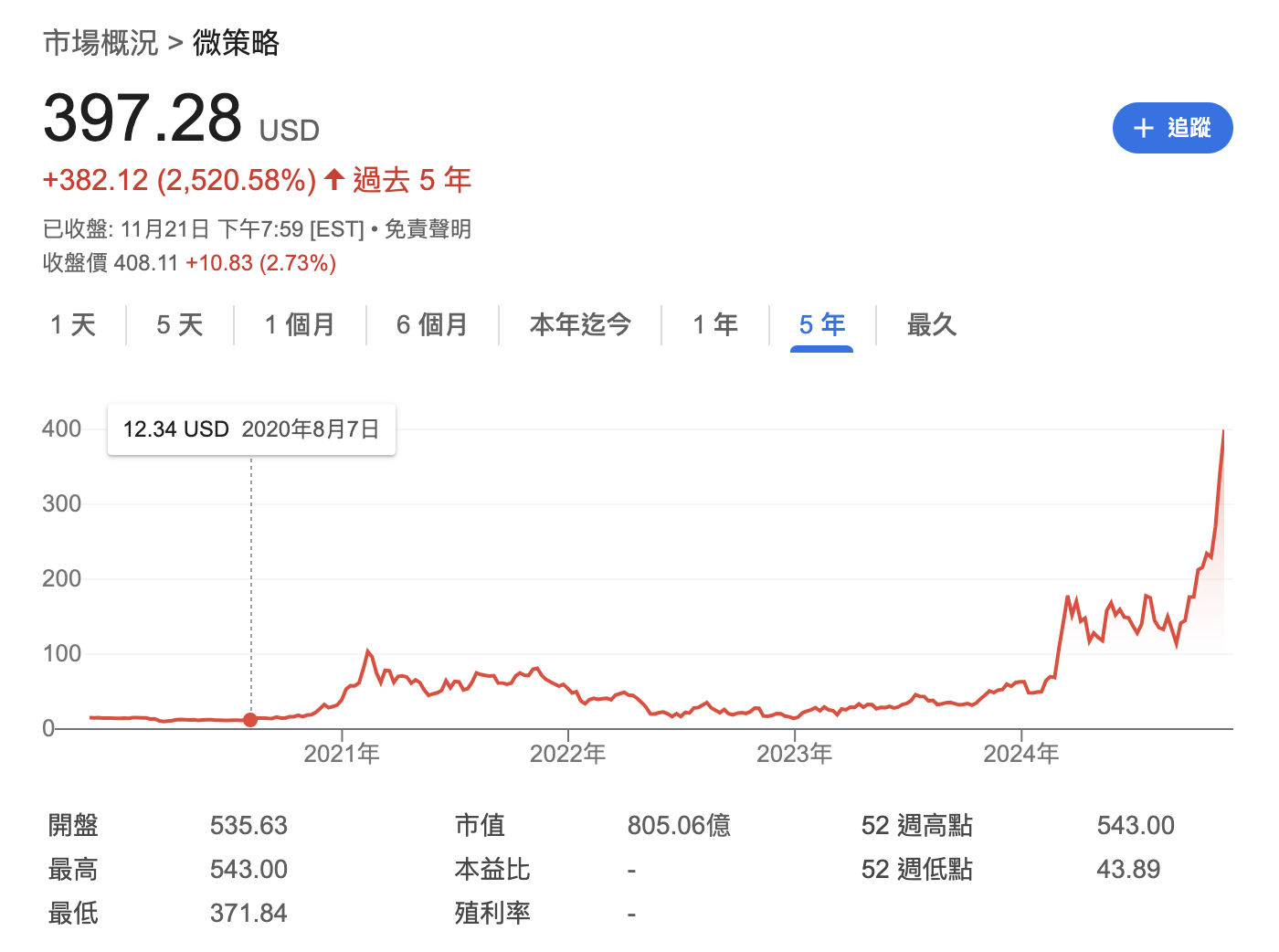Image resolution: width=1279 pixels, height=952 pixels.
Task: Show the 最久 maximum range
Action: 931,324
